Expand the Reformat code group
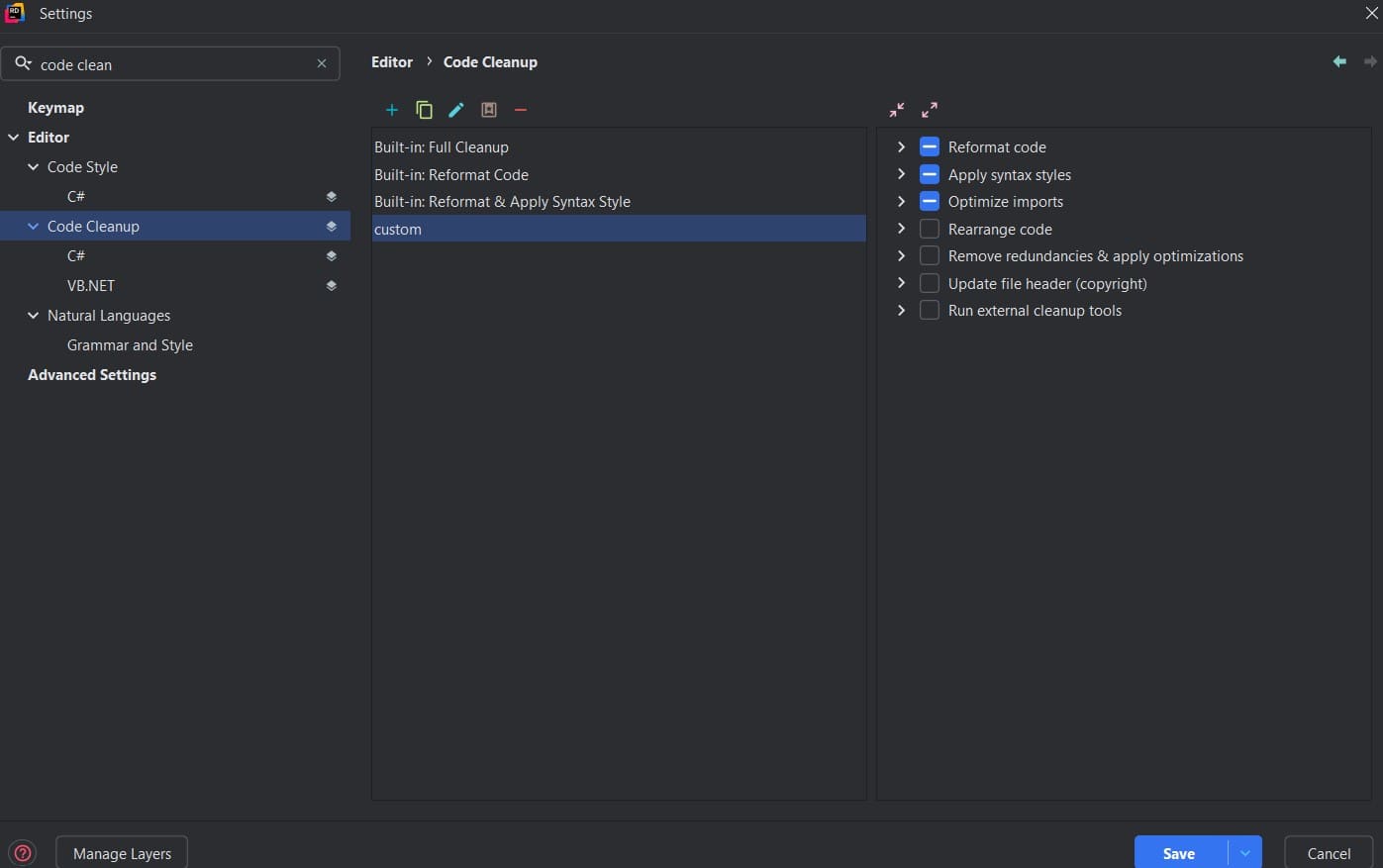 (901, 146)
